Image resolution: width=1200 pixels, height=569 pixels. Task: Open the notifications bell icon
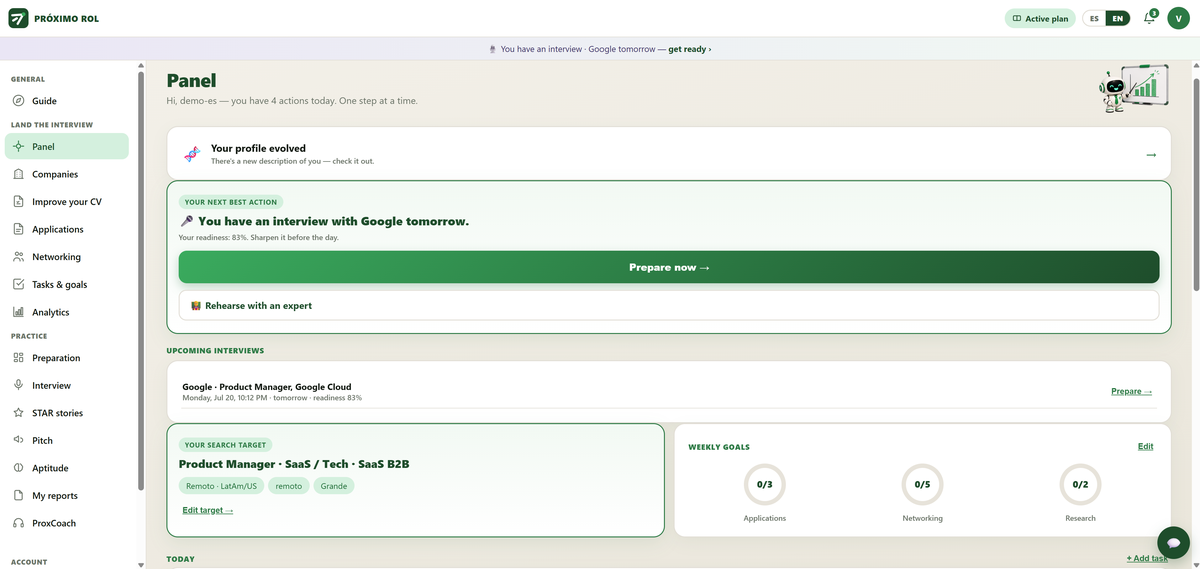coord(1149,18)
